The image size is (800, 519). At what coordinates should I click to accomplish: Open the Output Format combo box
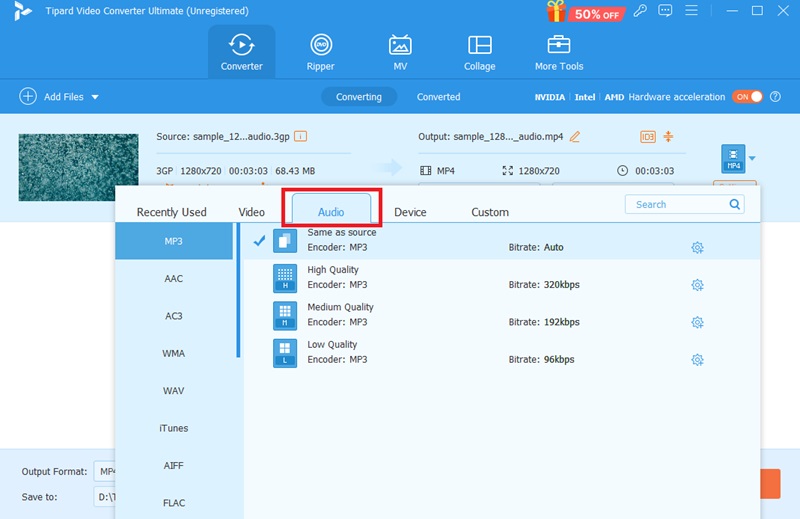click(105, 472)
